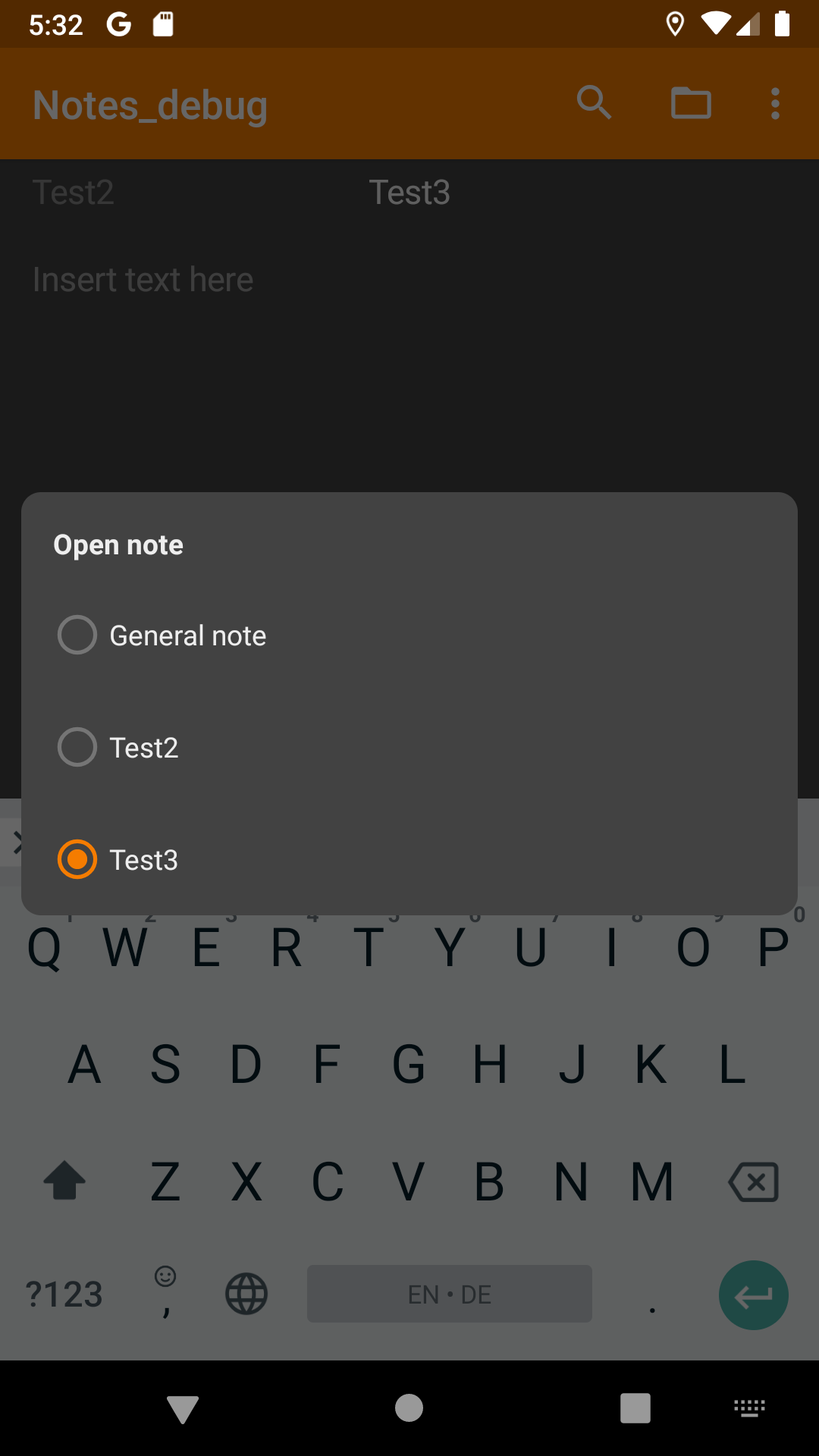Tap the EN · DE spacebar
Viewport: 819px width, 1456px height.
point(449,1294)
